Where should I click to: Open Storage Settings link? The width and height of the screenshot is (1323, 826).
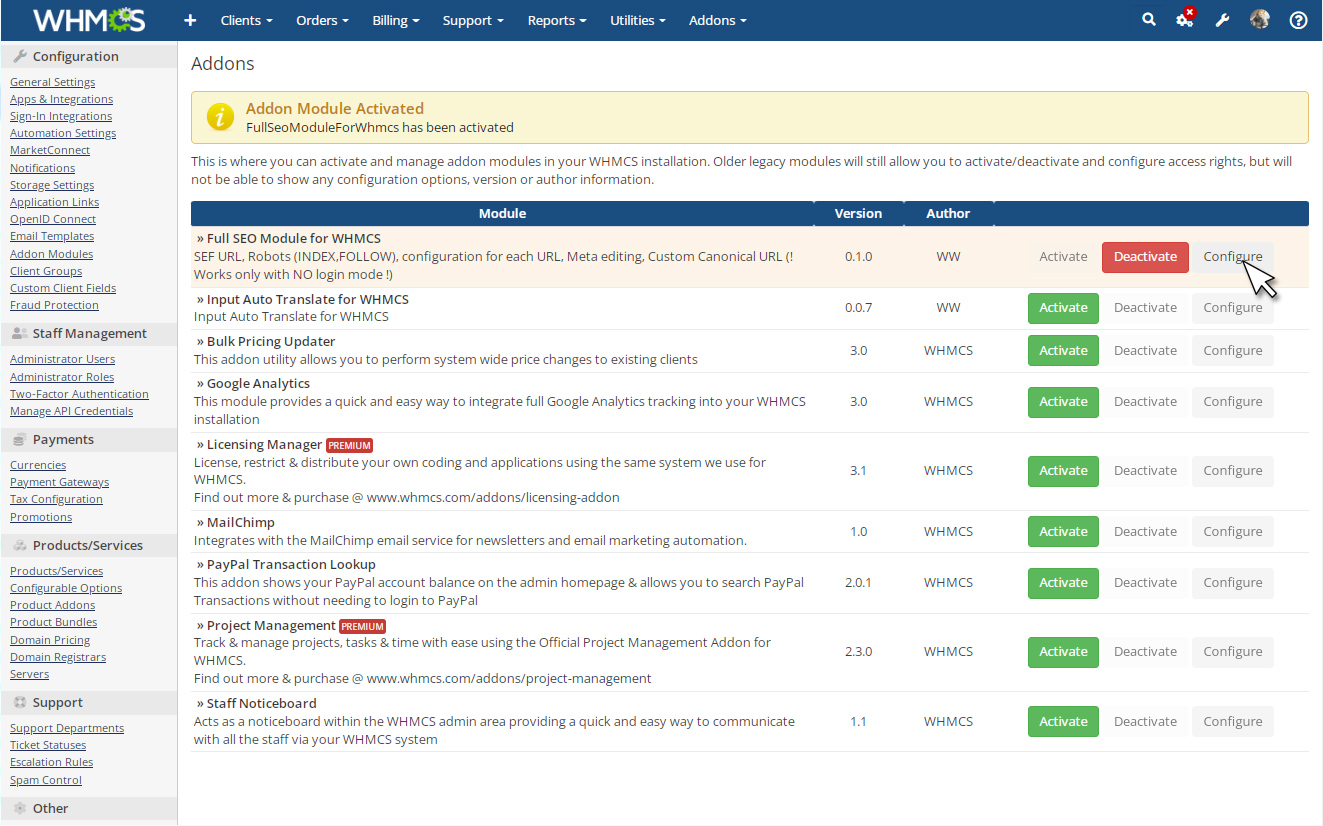(52, 185)
